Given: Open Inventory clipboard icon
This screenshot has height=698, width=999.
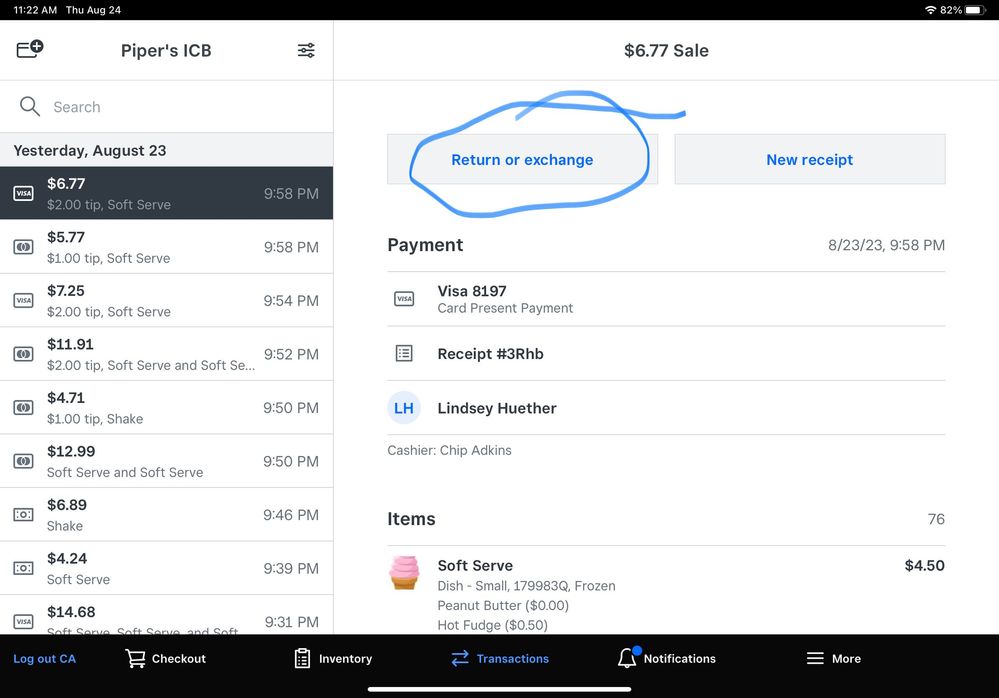Looking at the screenshot, I should pos(302,658).
